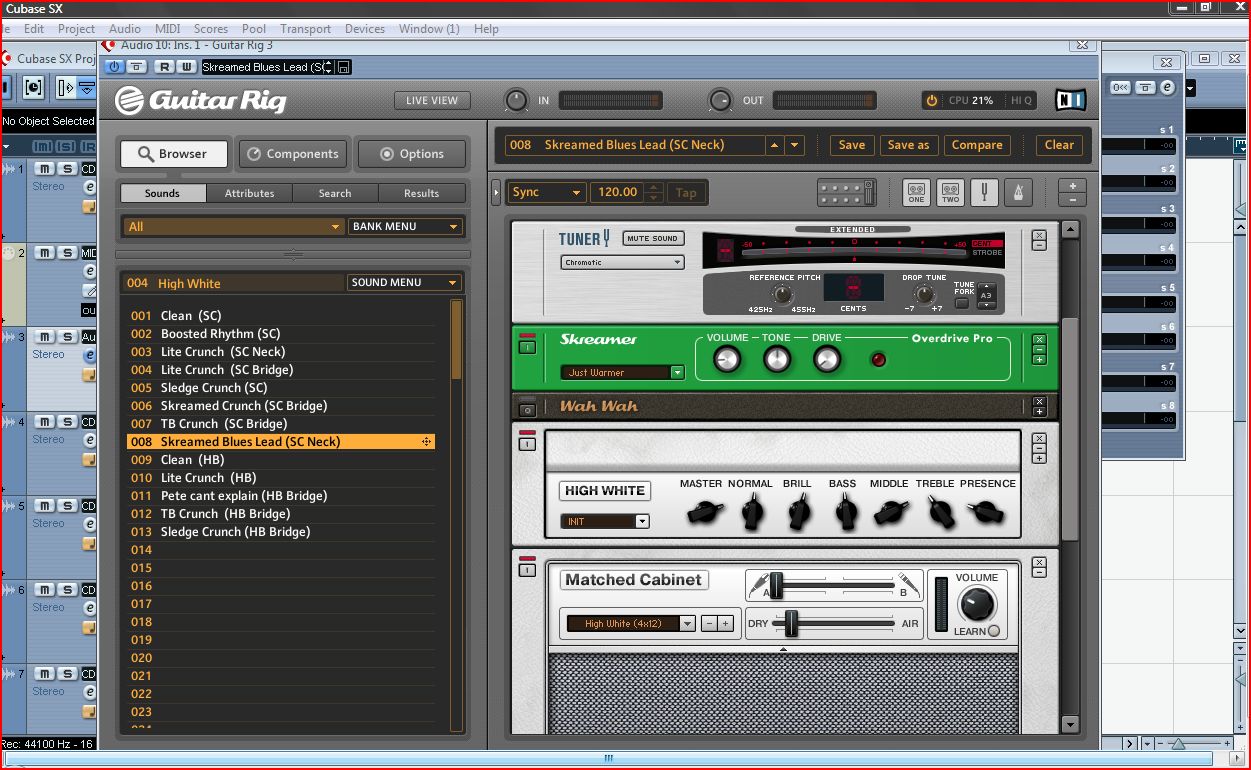Show the Tuner with tuning fork icon
This screenshot has height=770, width=1251.
[984, 192]
